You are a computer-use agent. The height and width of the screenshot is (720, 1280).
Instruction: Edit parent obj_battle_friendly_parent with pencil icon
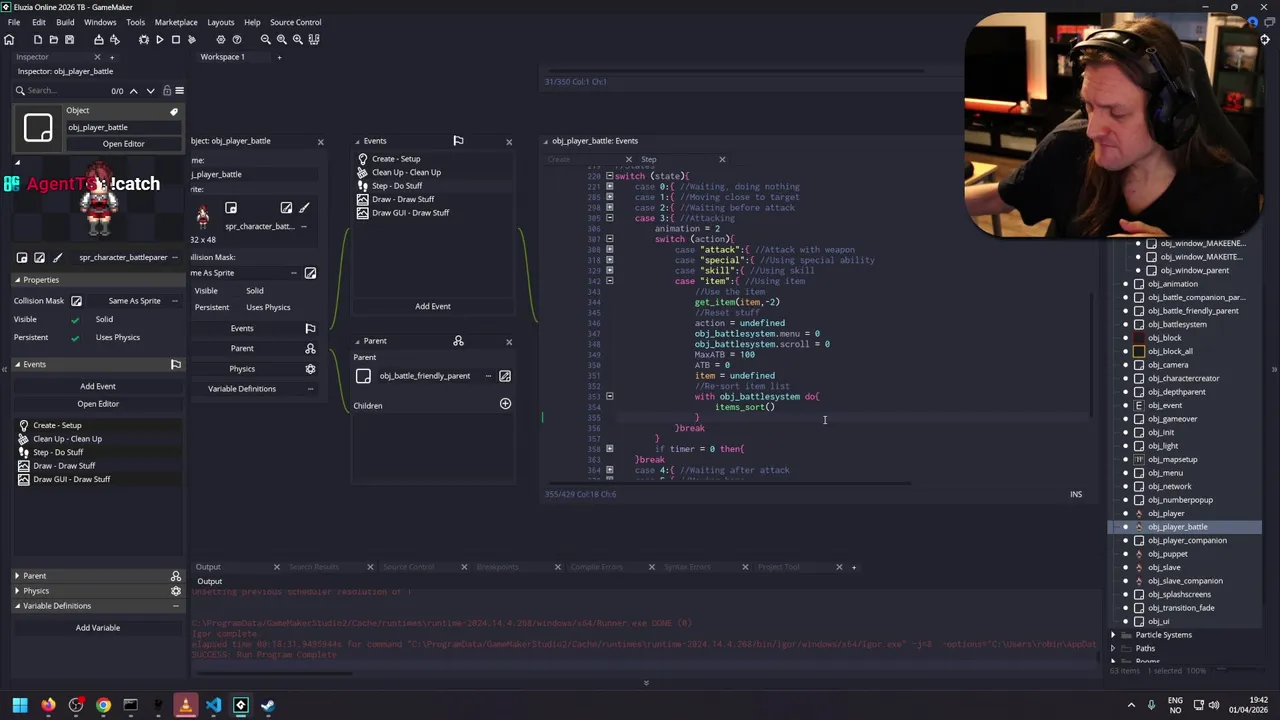pyautogui.click(x=505, y=376)
